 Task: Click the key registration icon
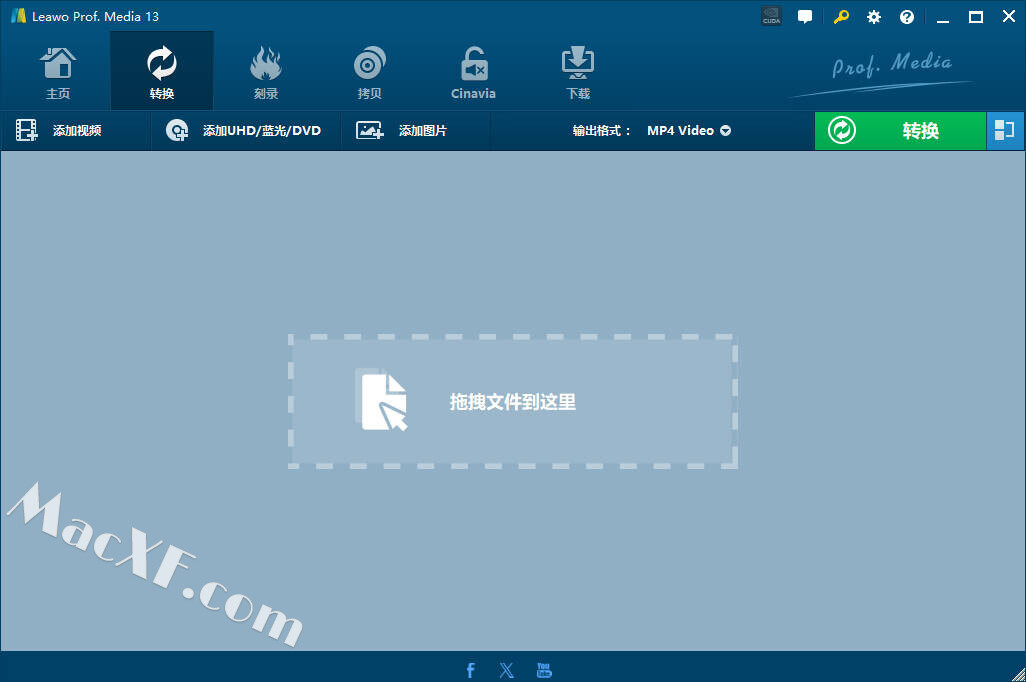pos(841,17)
